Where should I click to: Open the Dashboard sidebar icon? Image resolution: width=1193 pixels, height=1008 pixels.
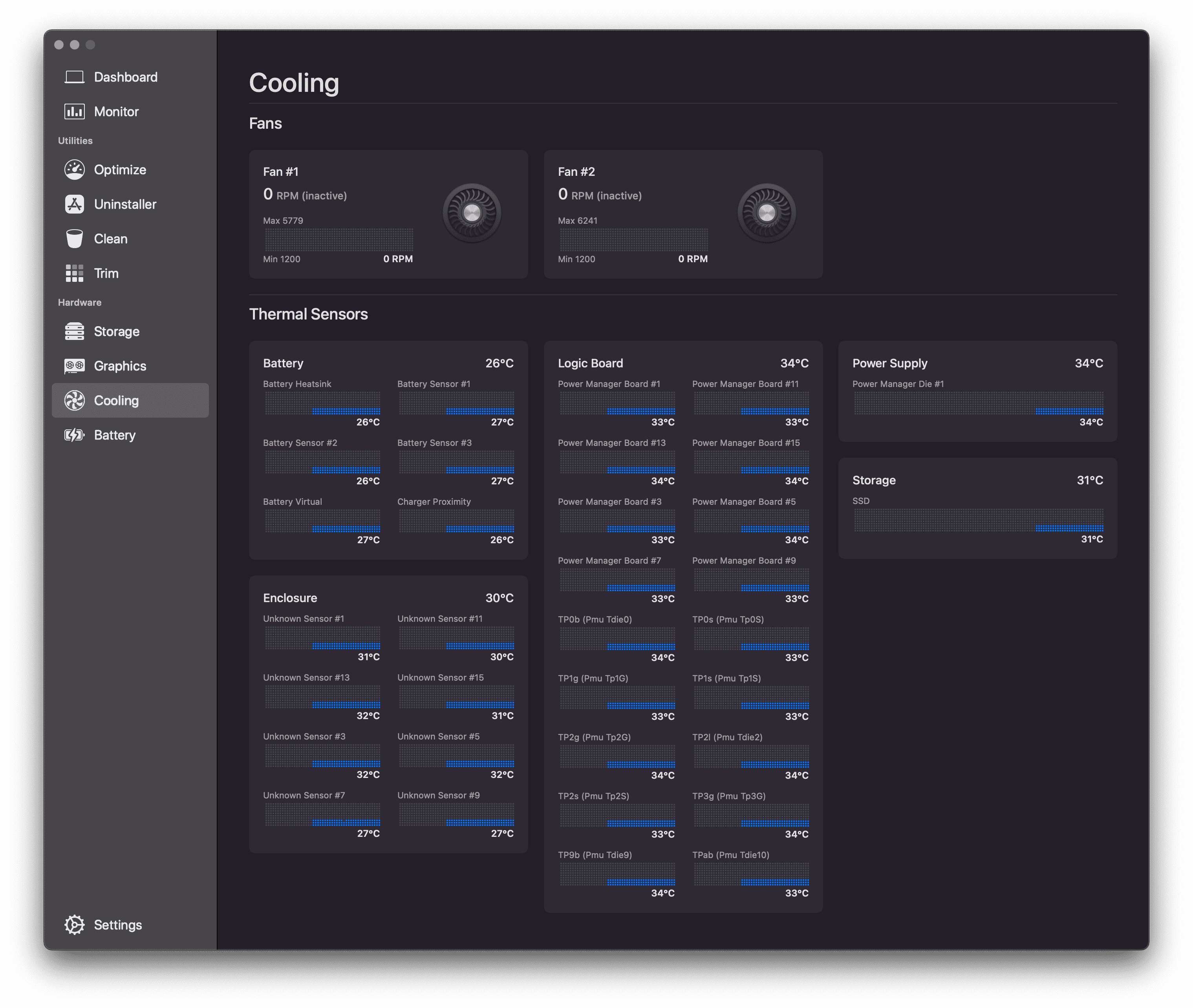74,77
